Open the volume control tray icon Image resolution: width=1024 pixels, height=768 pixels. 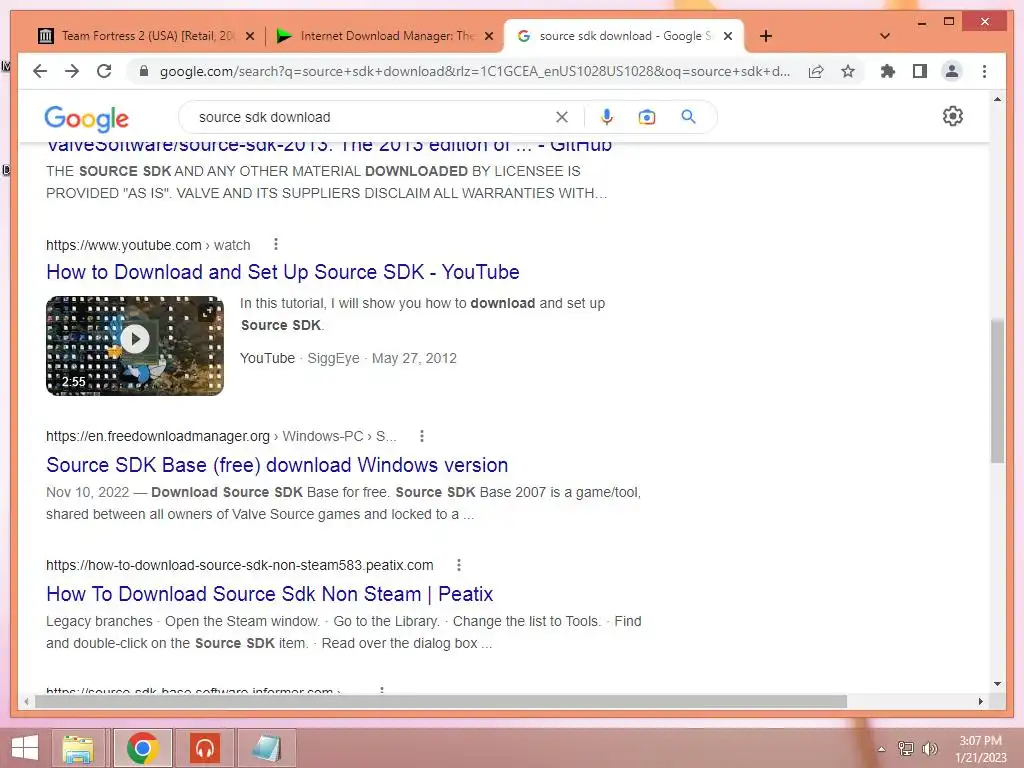click(x=930, y=749)
